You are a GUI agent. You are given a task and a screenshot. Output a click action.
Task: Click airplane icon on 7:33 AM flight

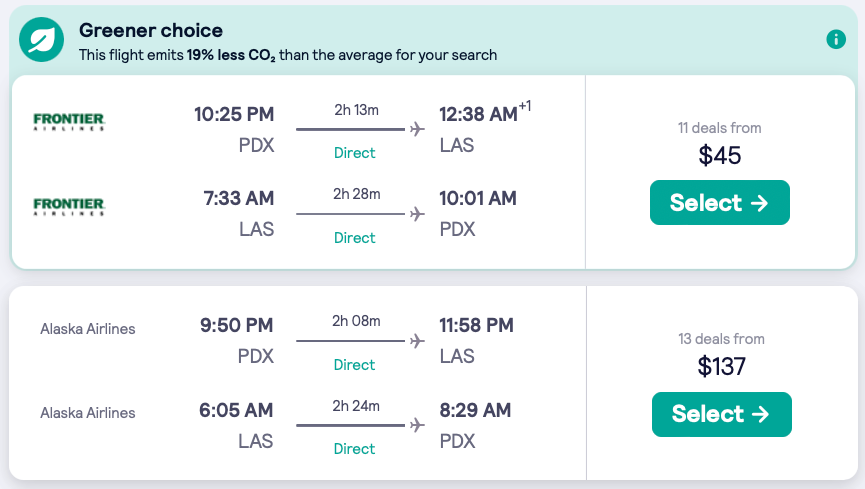point(417,214)
